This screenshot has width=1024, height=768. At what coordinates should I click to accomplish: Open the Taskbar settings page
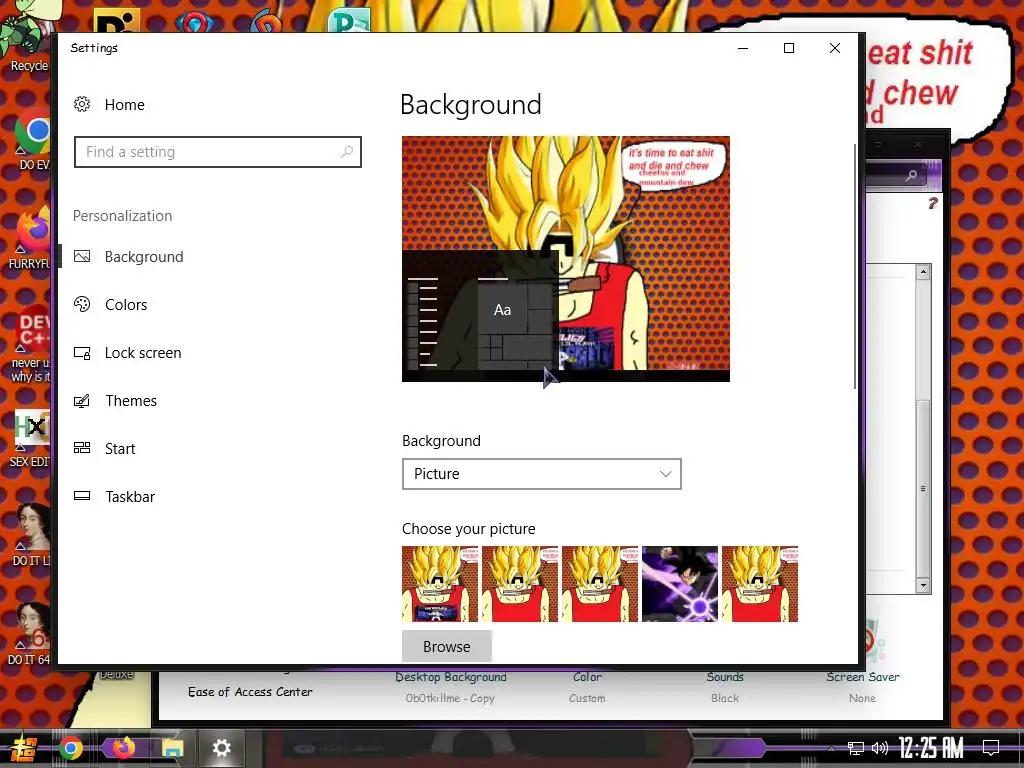130,496
